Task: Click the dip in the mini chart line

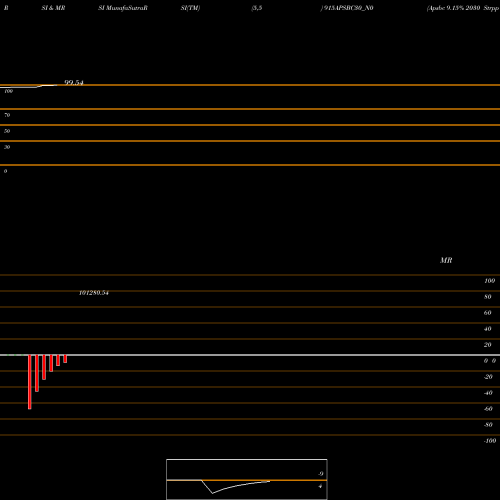Action: coord(212,493)
